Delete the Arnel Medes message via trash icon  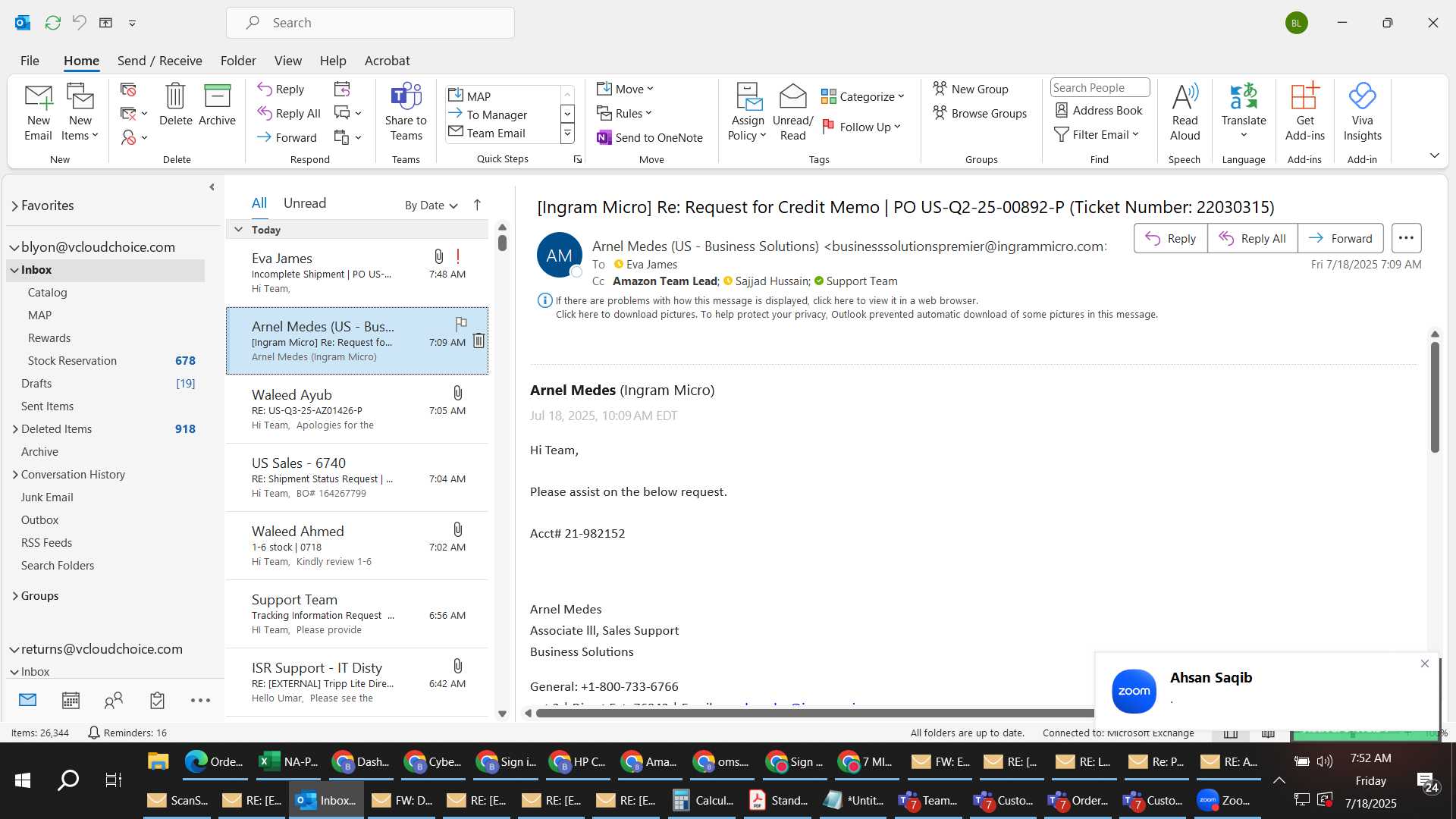pyautogui.click(x=479, y=340)
